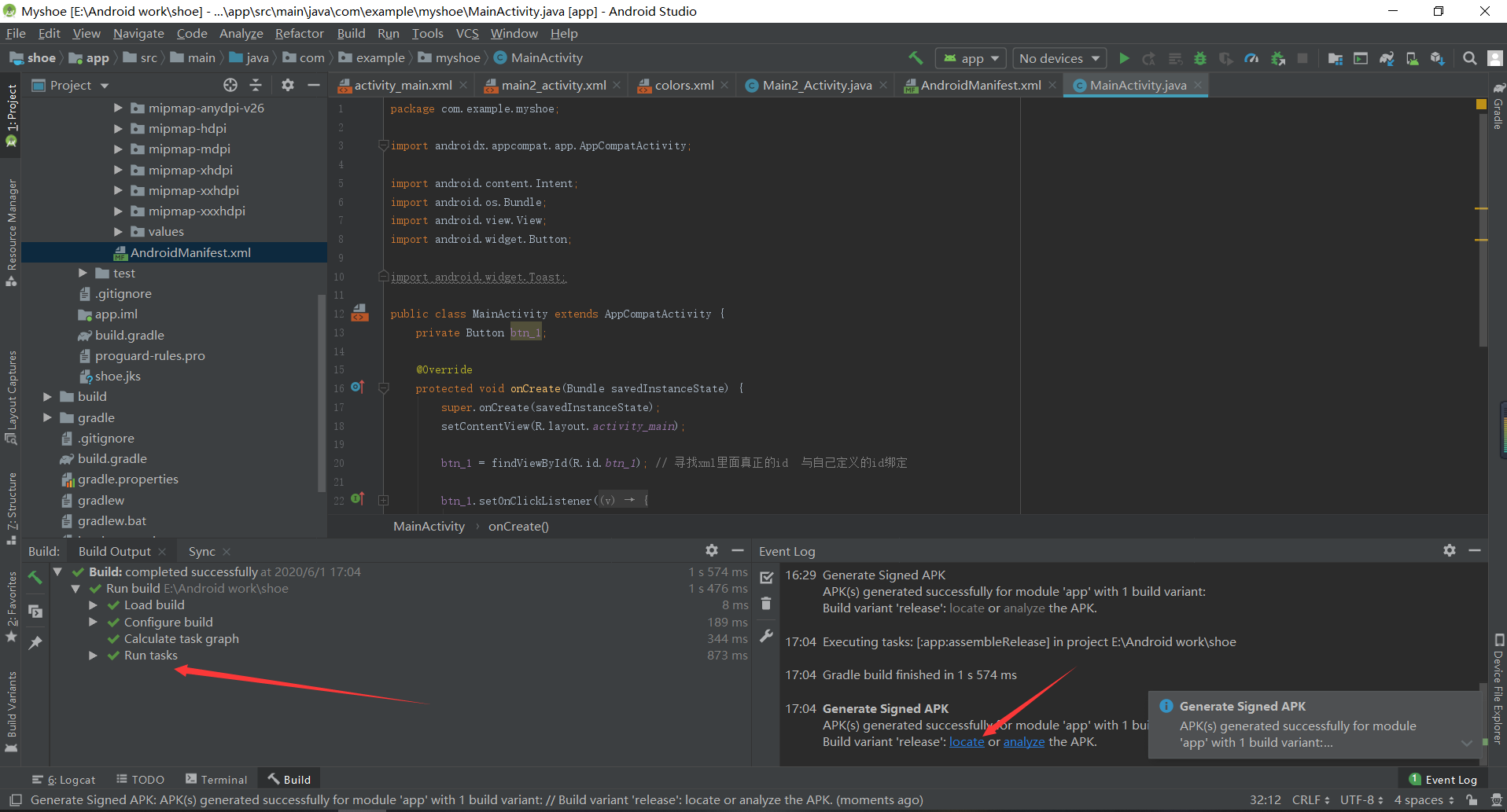Click the Generate Signed APK notification balloon

coord(1315,724)
